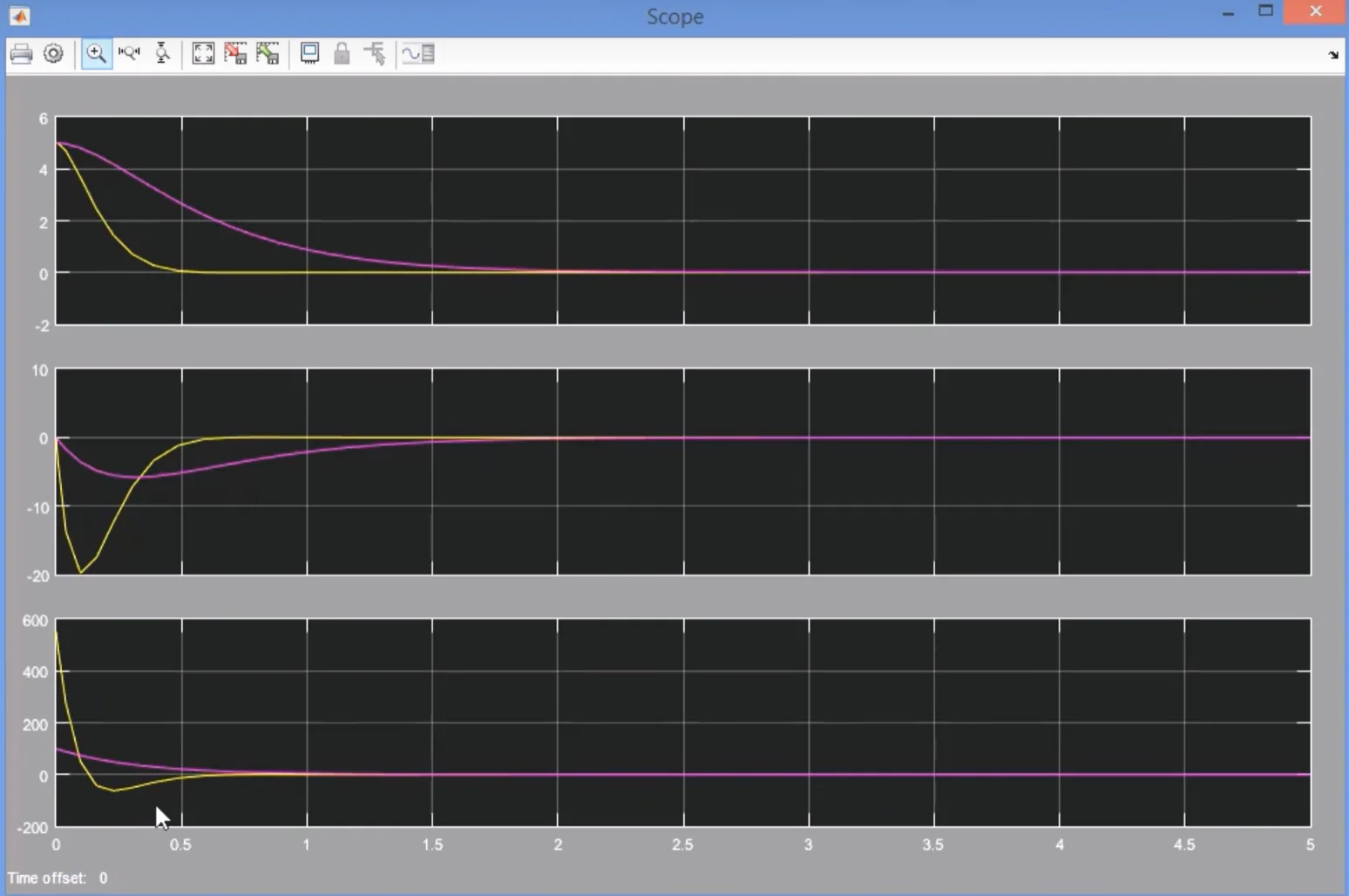
Task: Restore saved axes settings via green-arrow icon
Action: click(x=268, y=54)
